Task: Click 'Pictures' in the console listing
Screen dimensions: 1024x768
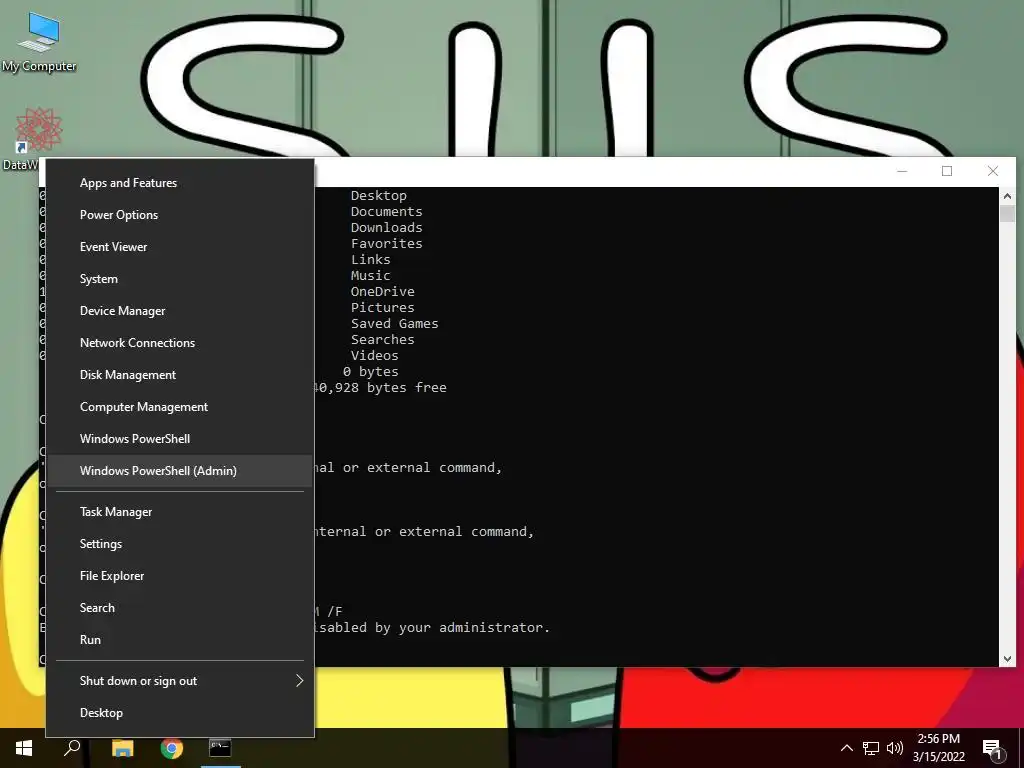Action: tap(383, 308)
